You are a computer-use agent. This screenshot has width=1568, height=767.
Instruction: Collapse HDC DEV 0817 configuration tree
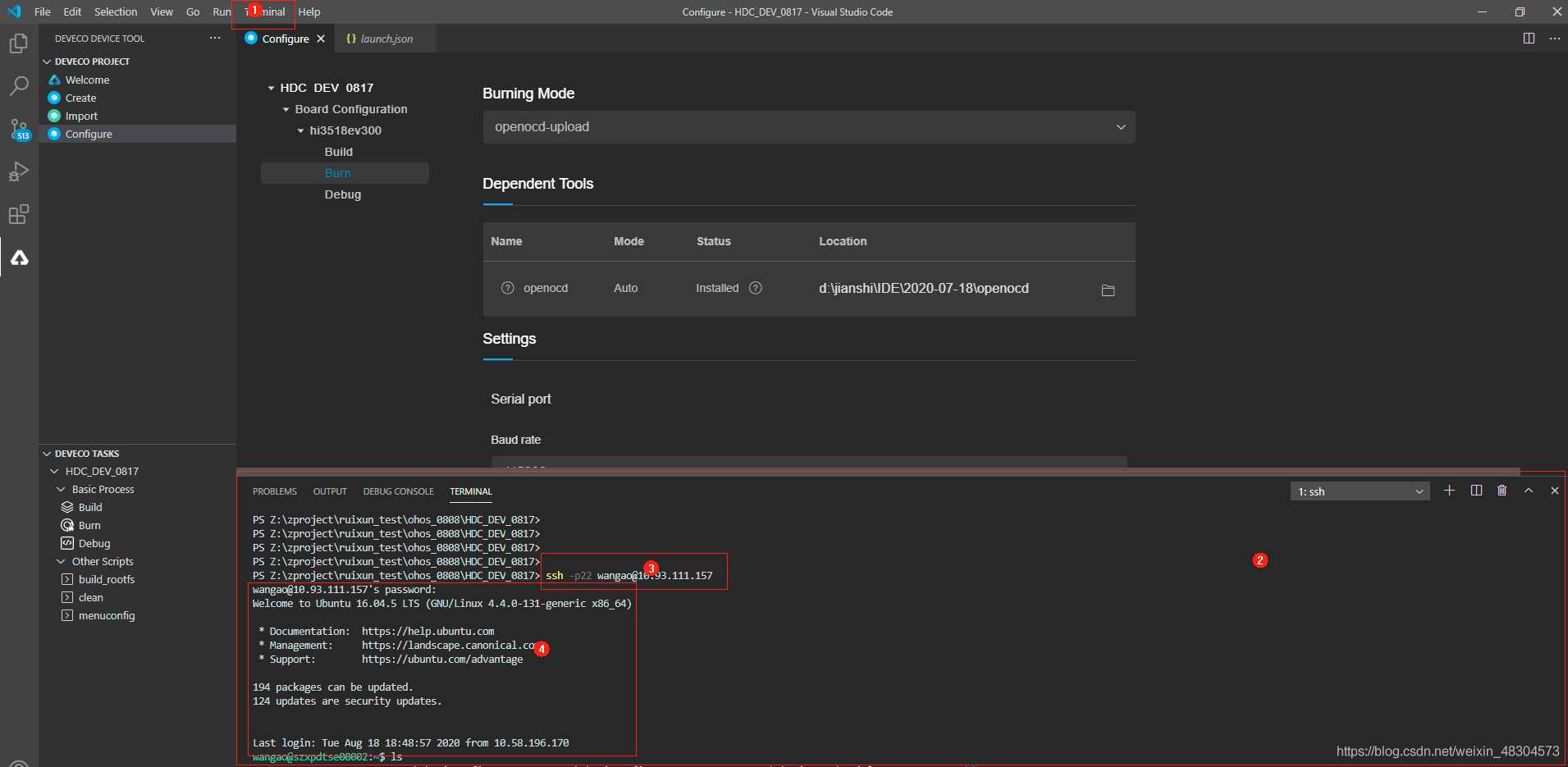[x=271, y=88]
